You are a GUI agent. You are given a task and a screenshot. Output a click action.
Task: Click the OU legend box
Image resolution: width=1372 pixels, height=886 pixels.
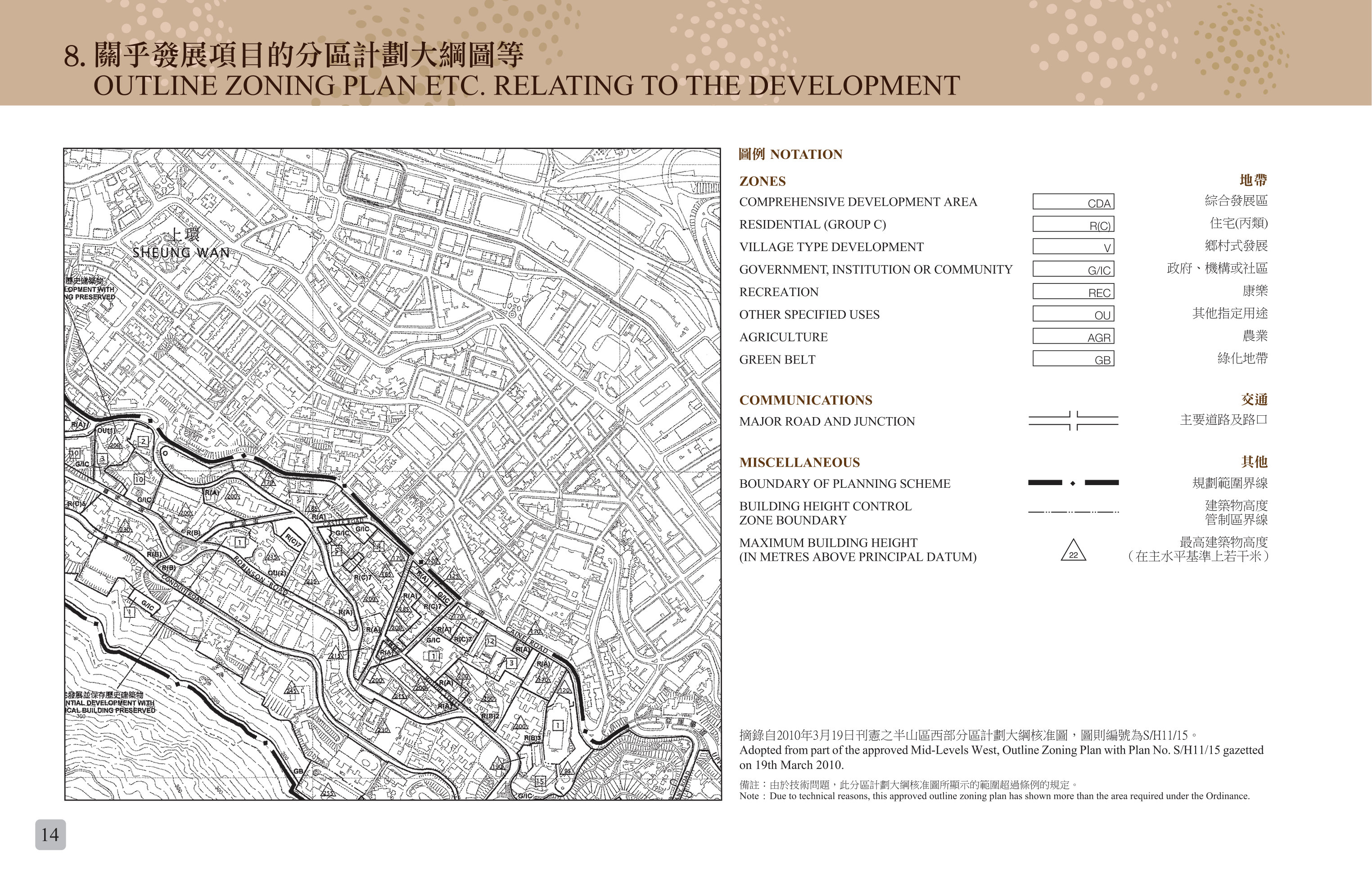(1073, 314)
